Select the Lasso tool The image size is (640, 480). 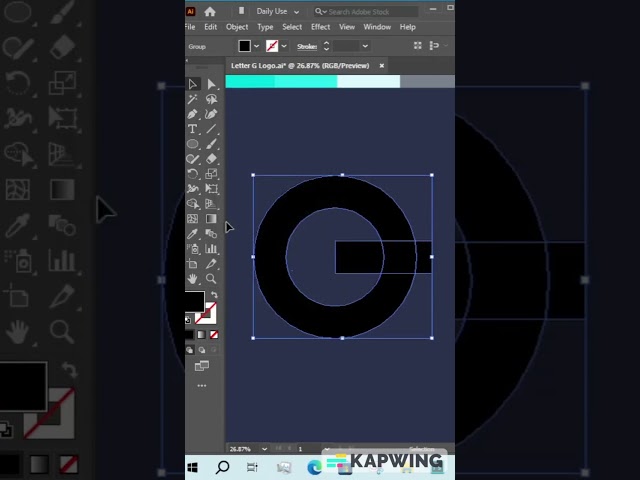[211, 99]
